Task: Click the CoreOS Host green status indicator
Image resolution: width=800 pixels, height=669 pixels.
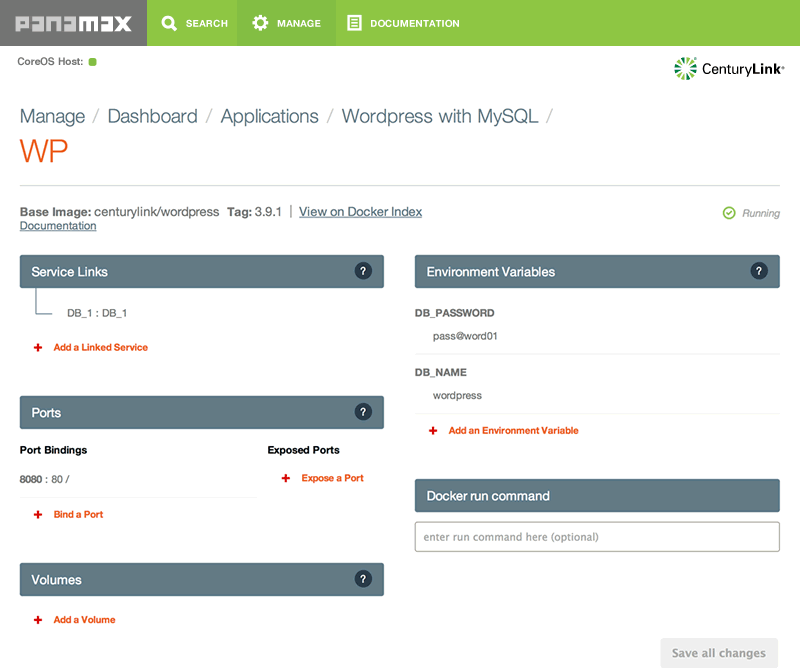Action: click(92, 62)
